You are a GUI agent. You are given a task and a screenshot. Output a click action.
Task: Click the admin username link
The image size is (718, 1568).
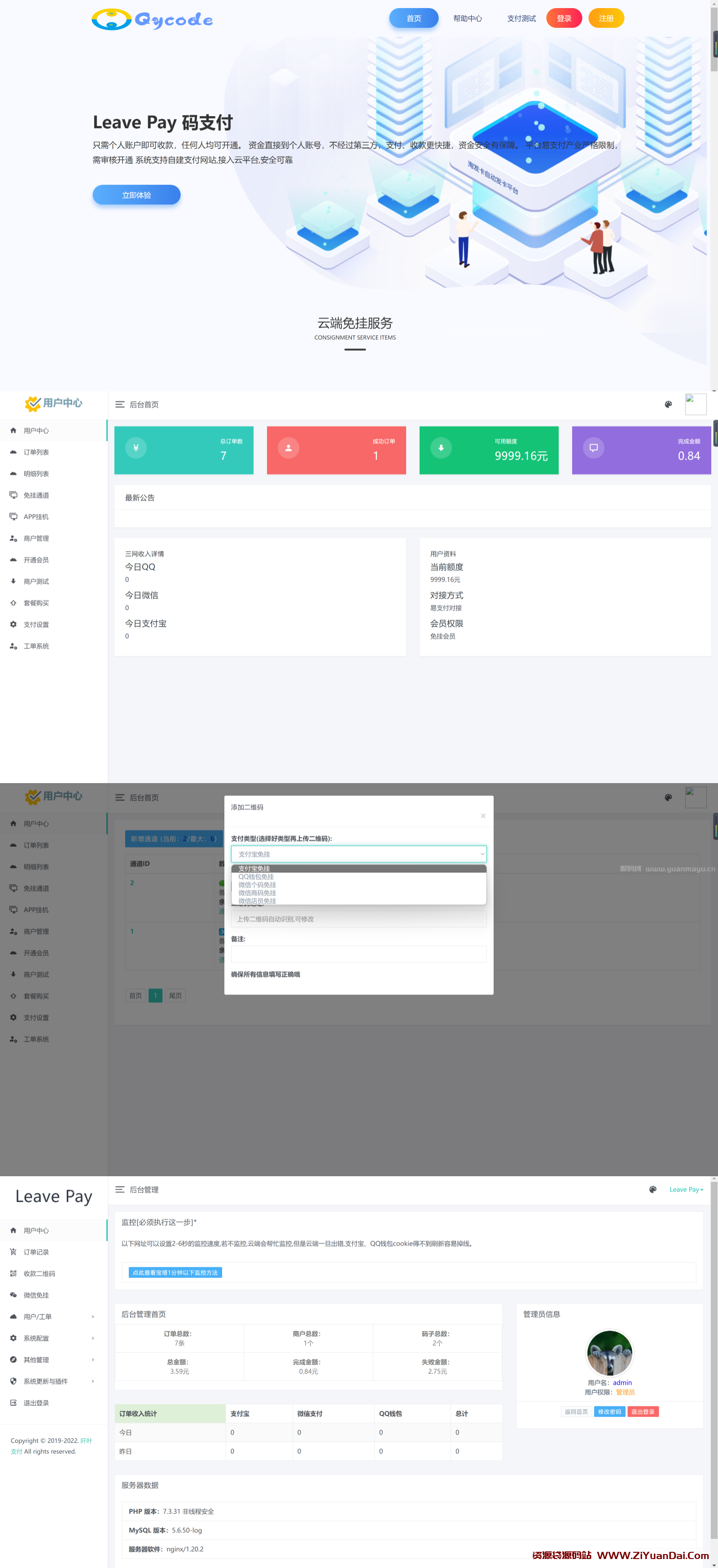tap(622, 1382)
